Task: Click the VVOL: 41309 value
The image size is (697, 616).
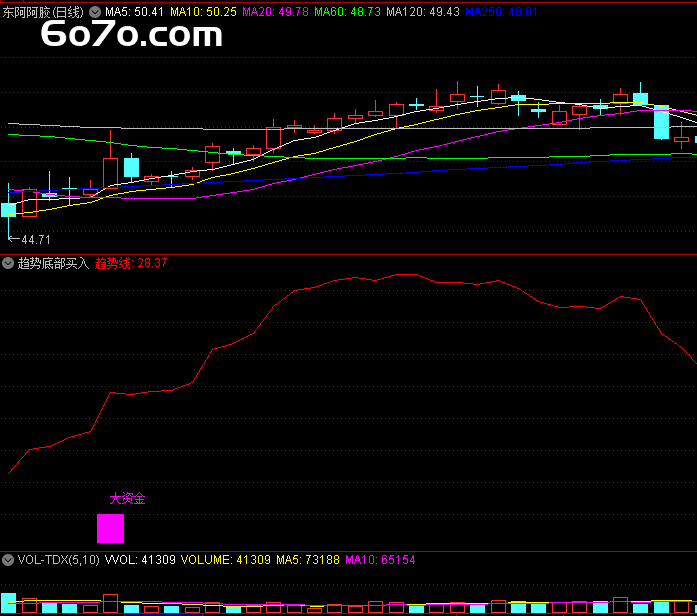Action: pyautogui.click(x=140, y=560)
